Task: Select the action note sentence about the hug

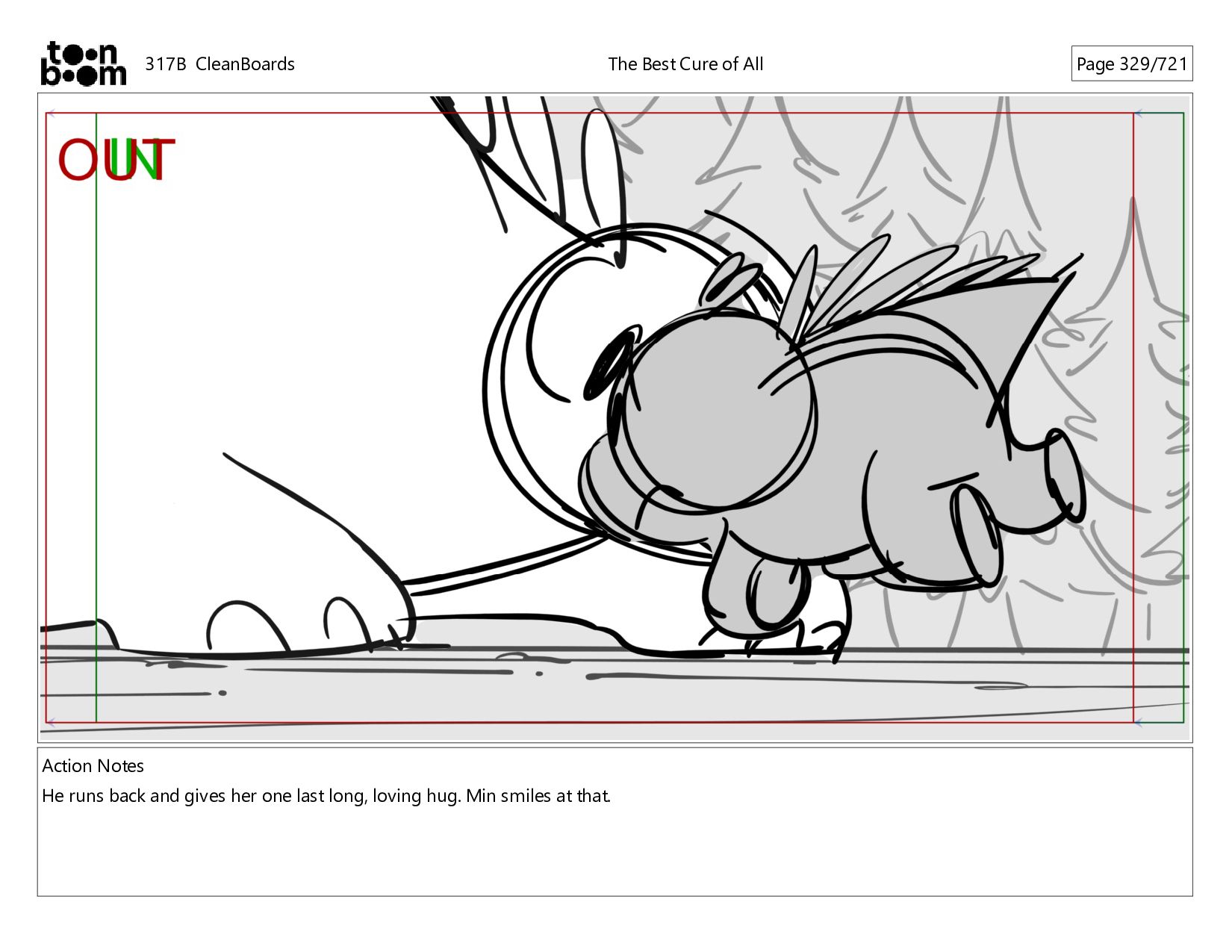Action: [326, 796]
